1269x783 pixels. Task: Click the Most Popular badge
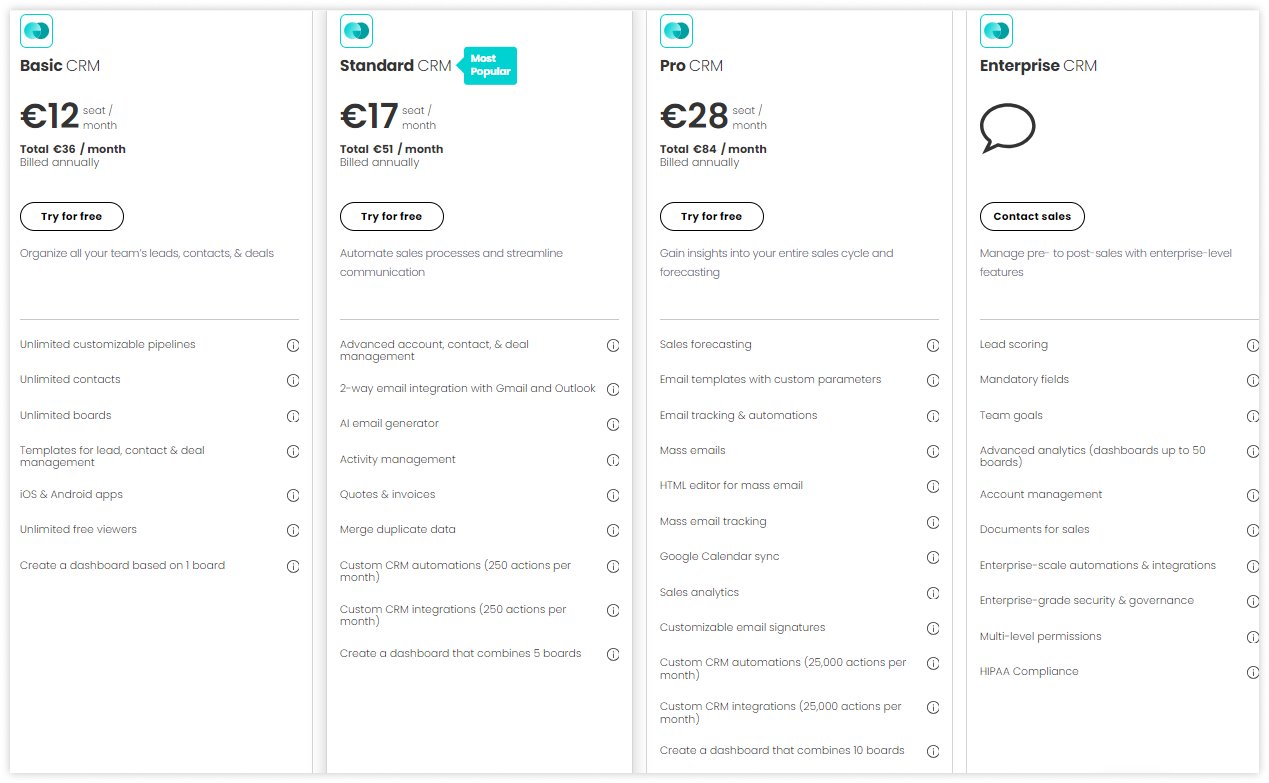(x=489, y=66)
